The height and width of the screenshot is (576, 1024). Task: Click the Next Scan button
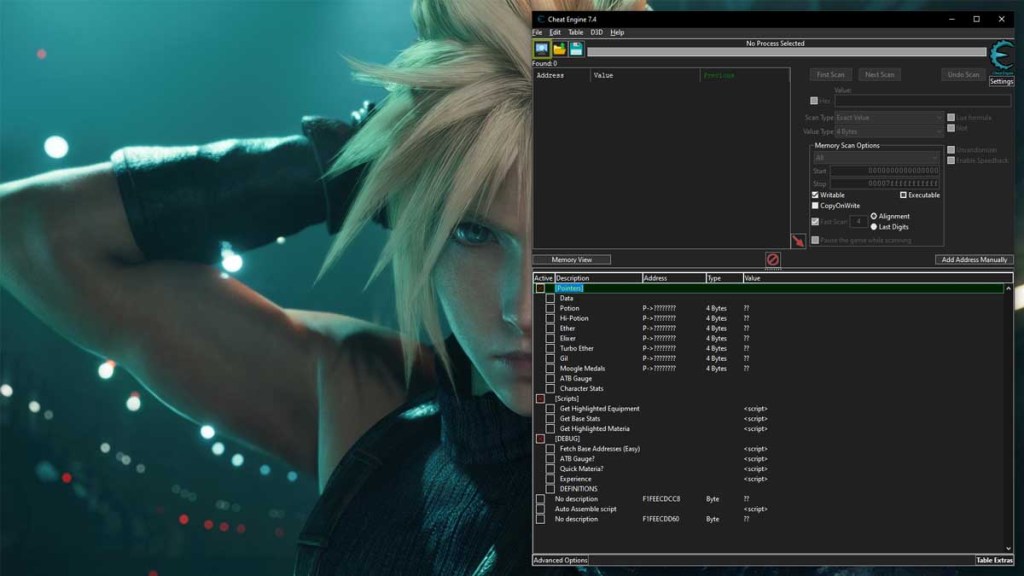pyautogui.click(x=880, y=74)
